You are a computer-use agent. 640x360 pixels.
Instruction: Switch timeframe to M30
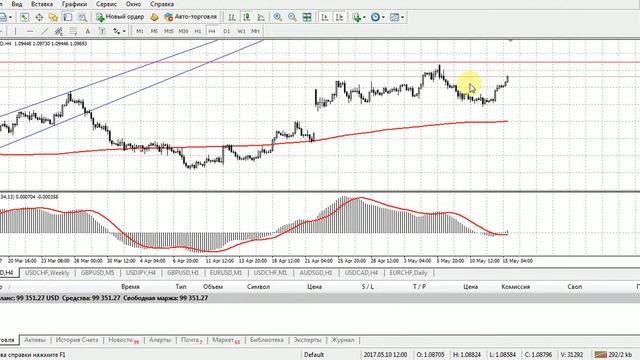coord(183,31)
